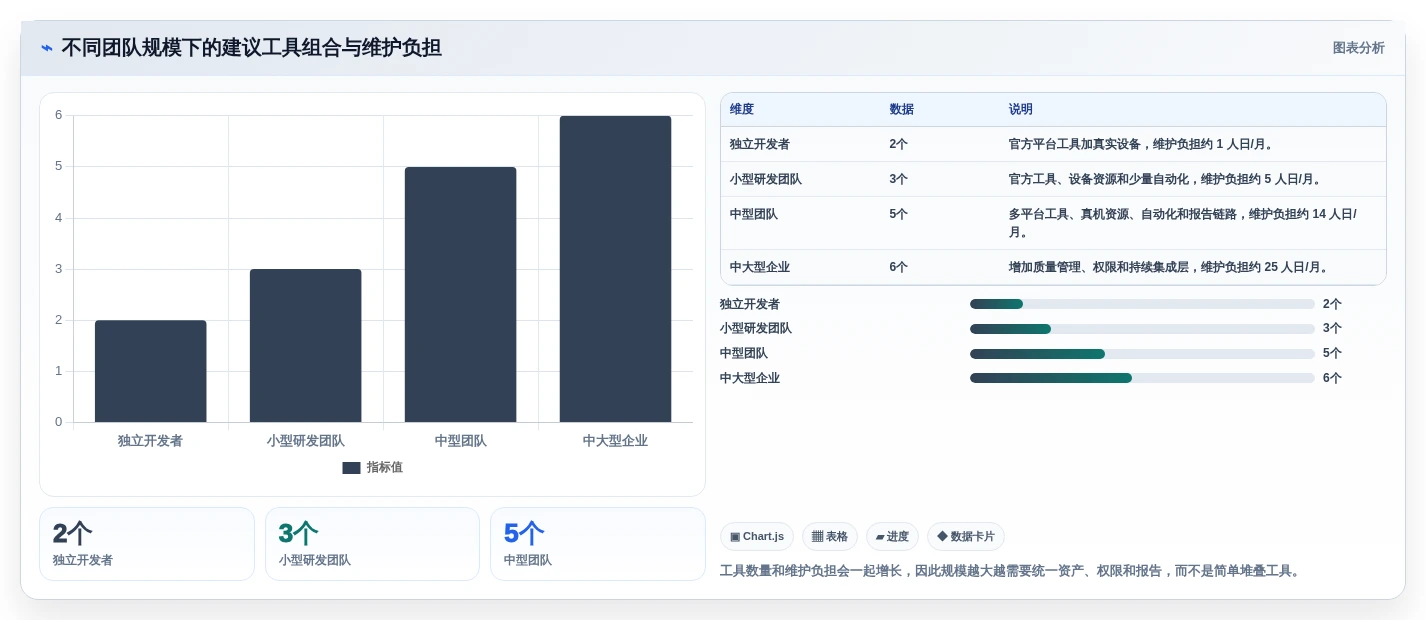Click the summary sentence starting 工具数量和维护负担
Screen dimensions: 1426x620
[x=1012, y=571]
